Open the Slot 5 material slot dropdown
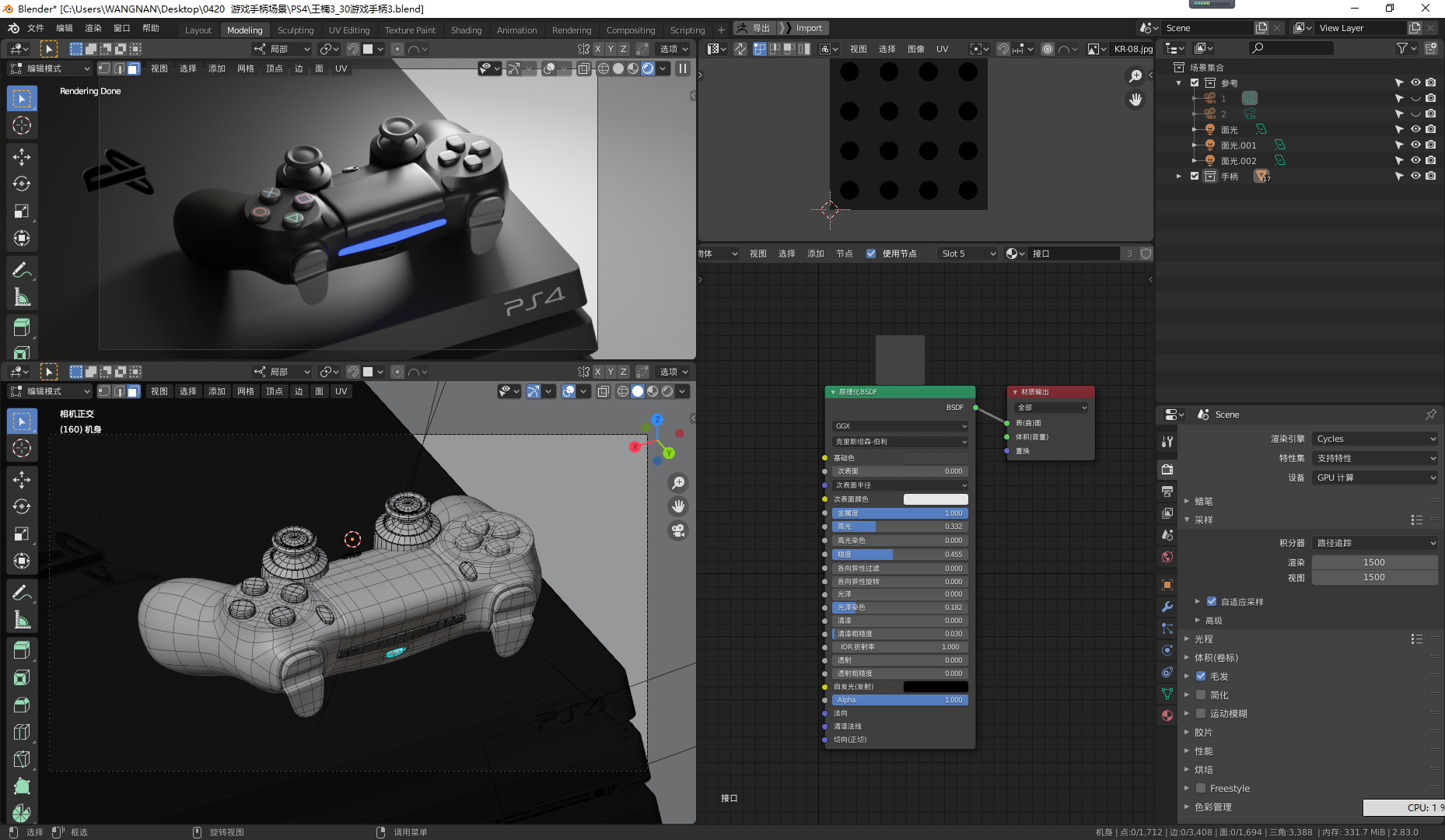The width and height of the screenshot is (1445, 840). coord(967,254)
